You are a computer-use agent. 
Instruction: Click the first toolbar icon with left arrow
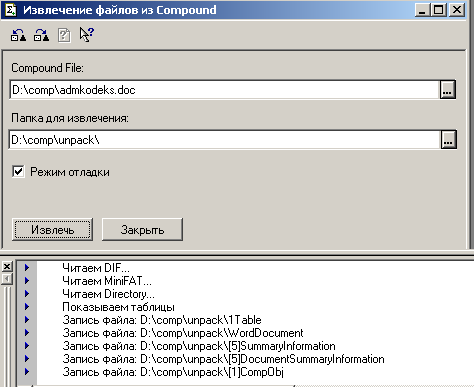pyautogui.click(x=19, y=35)
